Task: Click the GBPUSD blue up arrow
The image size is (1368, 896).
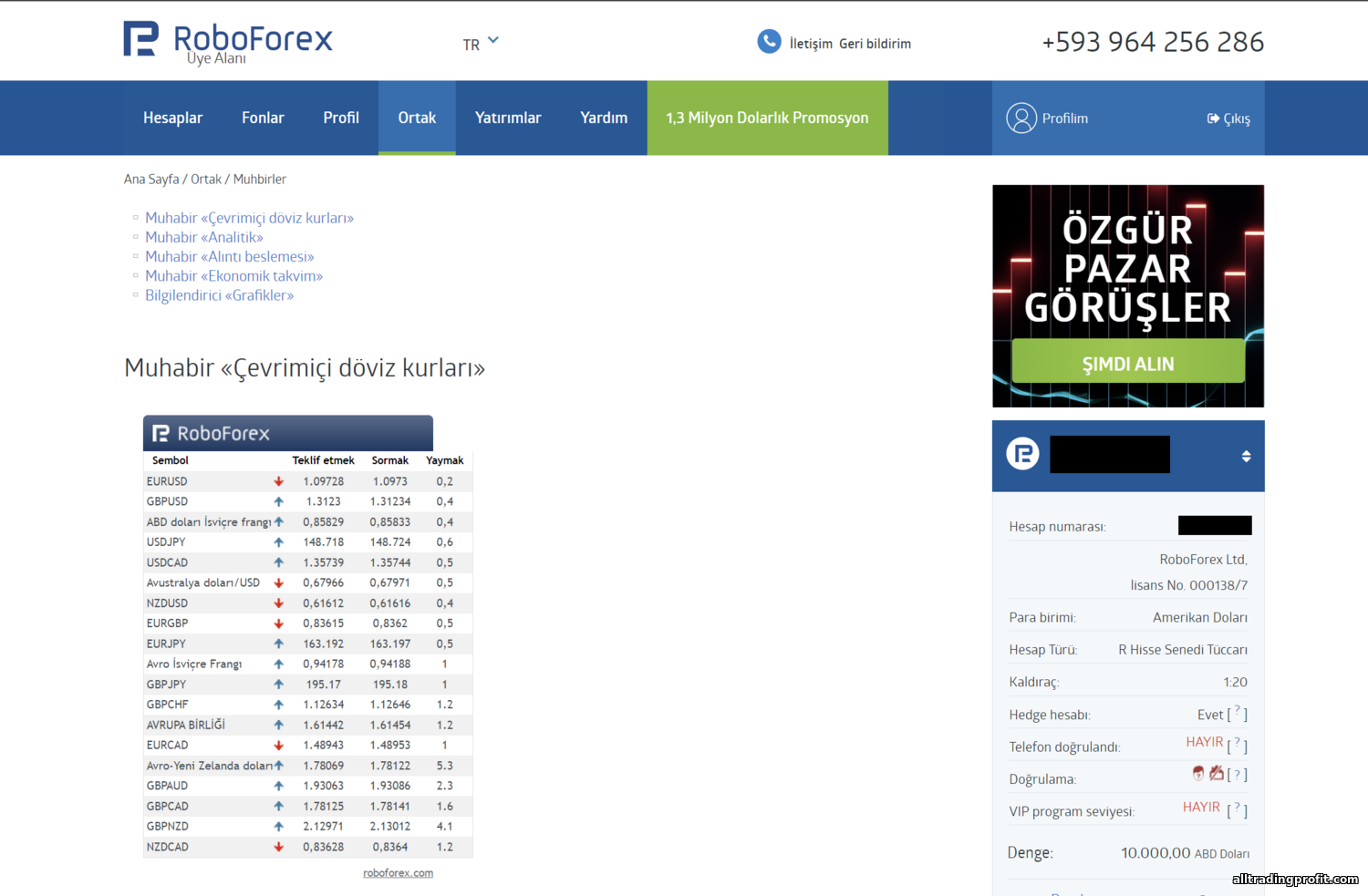Action: point(279,501)
